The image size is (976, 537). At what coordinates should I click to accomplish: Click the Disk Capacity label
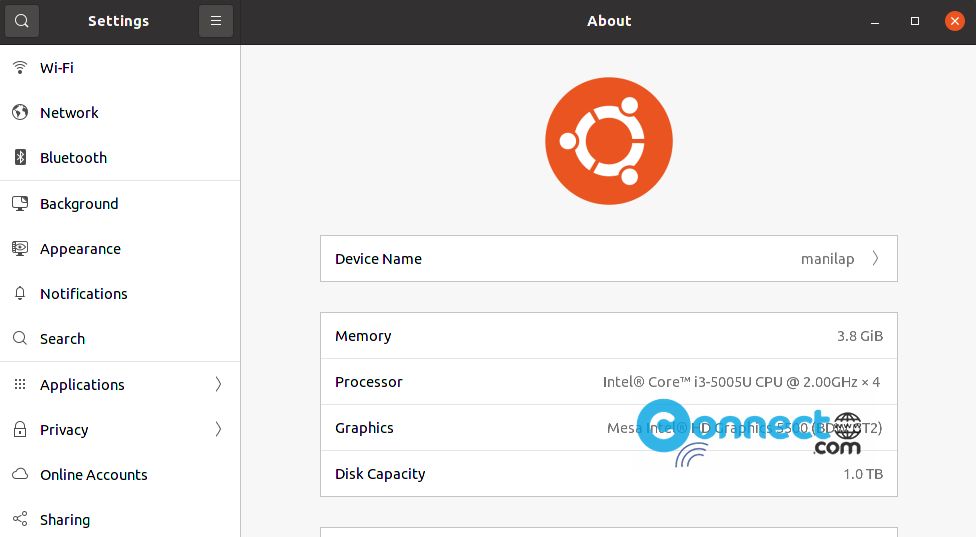click(x=380, y=474)
